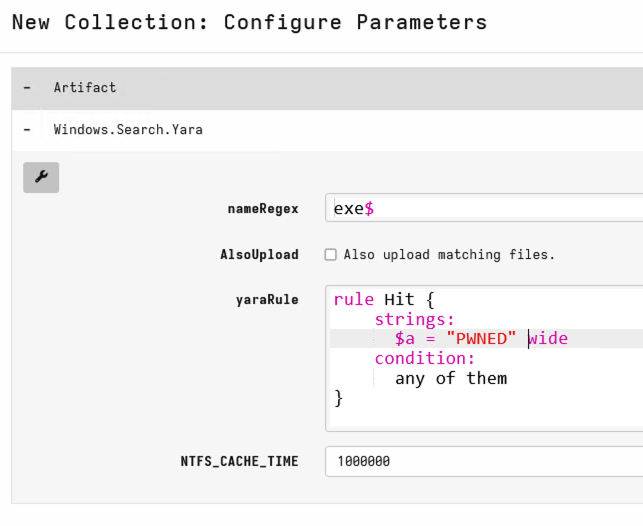The width and height of the screenshot is (643, 526).
Task: Collapse the Windows.Search.Yara artifact row
Action: (x=27, y=130)
